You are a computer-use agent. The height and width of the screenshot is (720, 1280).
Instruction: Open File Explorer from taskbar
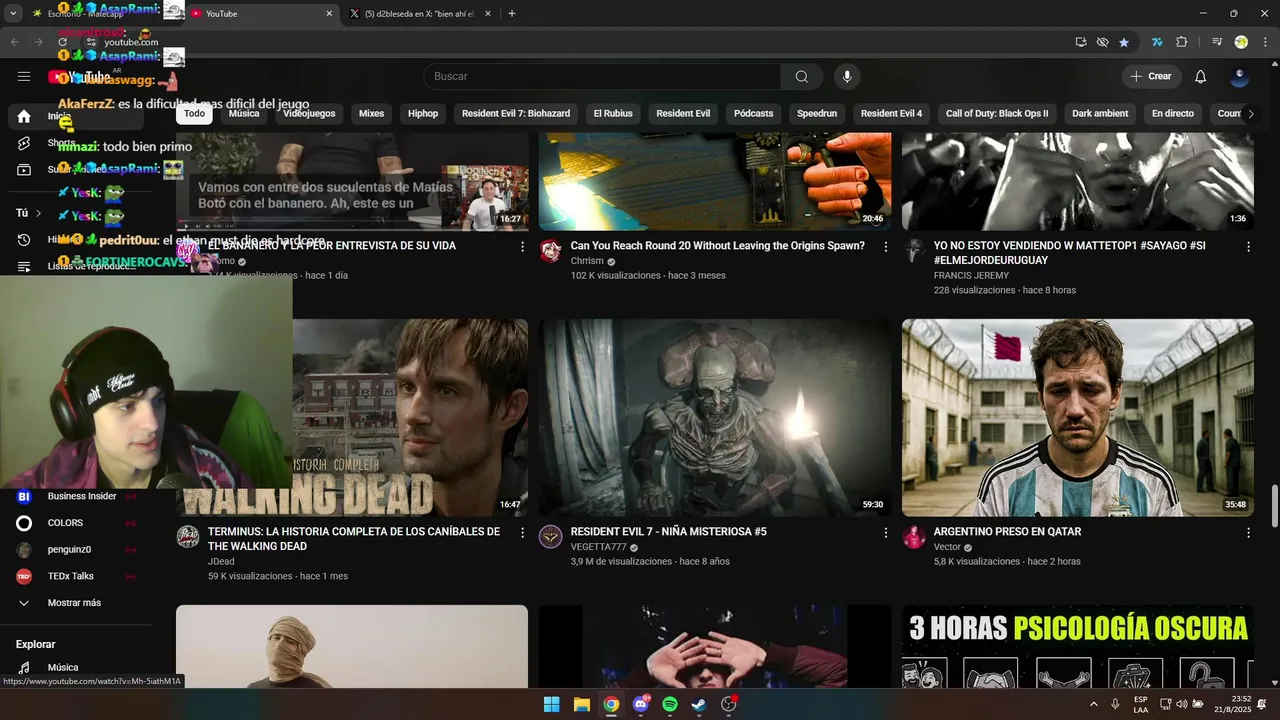click(x=581, y=704)
